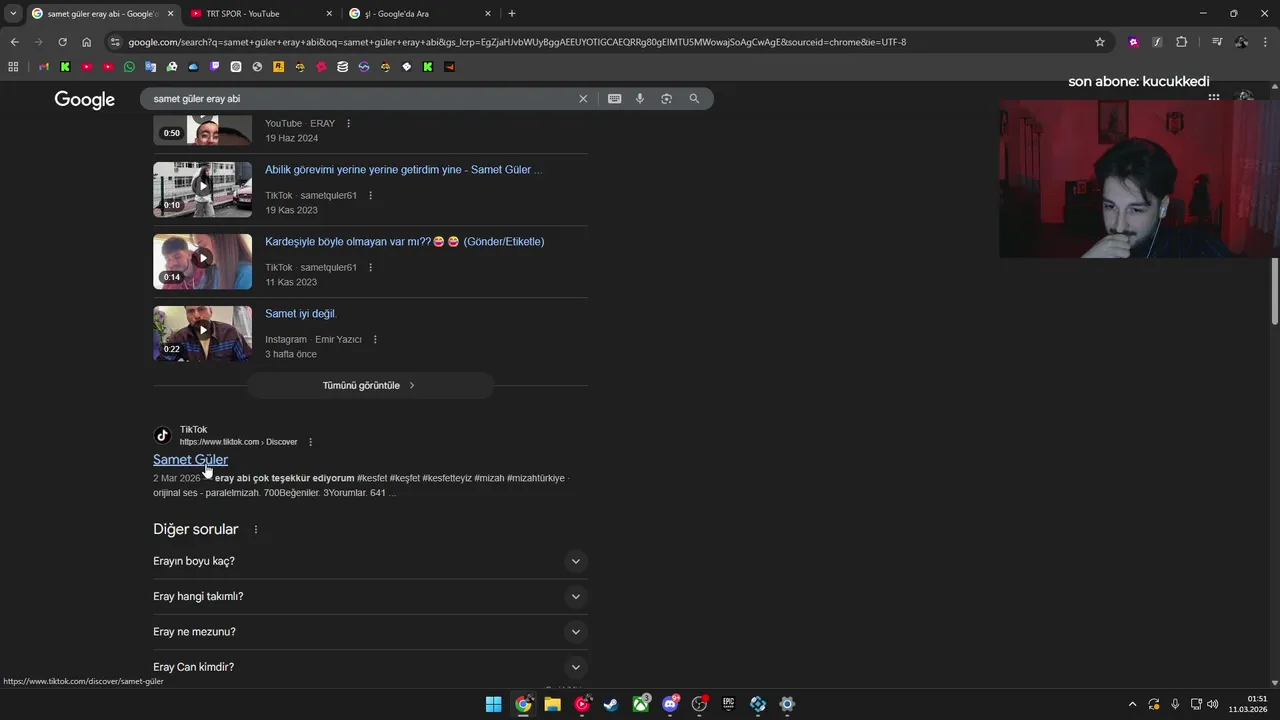The width and height of the screenshot is (1280, 720).
Task: Open the Twitch bookmark icon
Action: tap(214, 67)
